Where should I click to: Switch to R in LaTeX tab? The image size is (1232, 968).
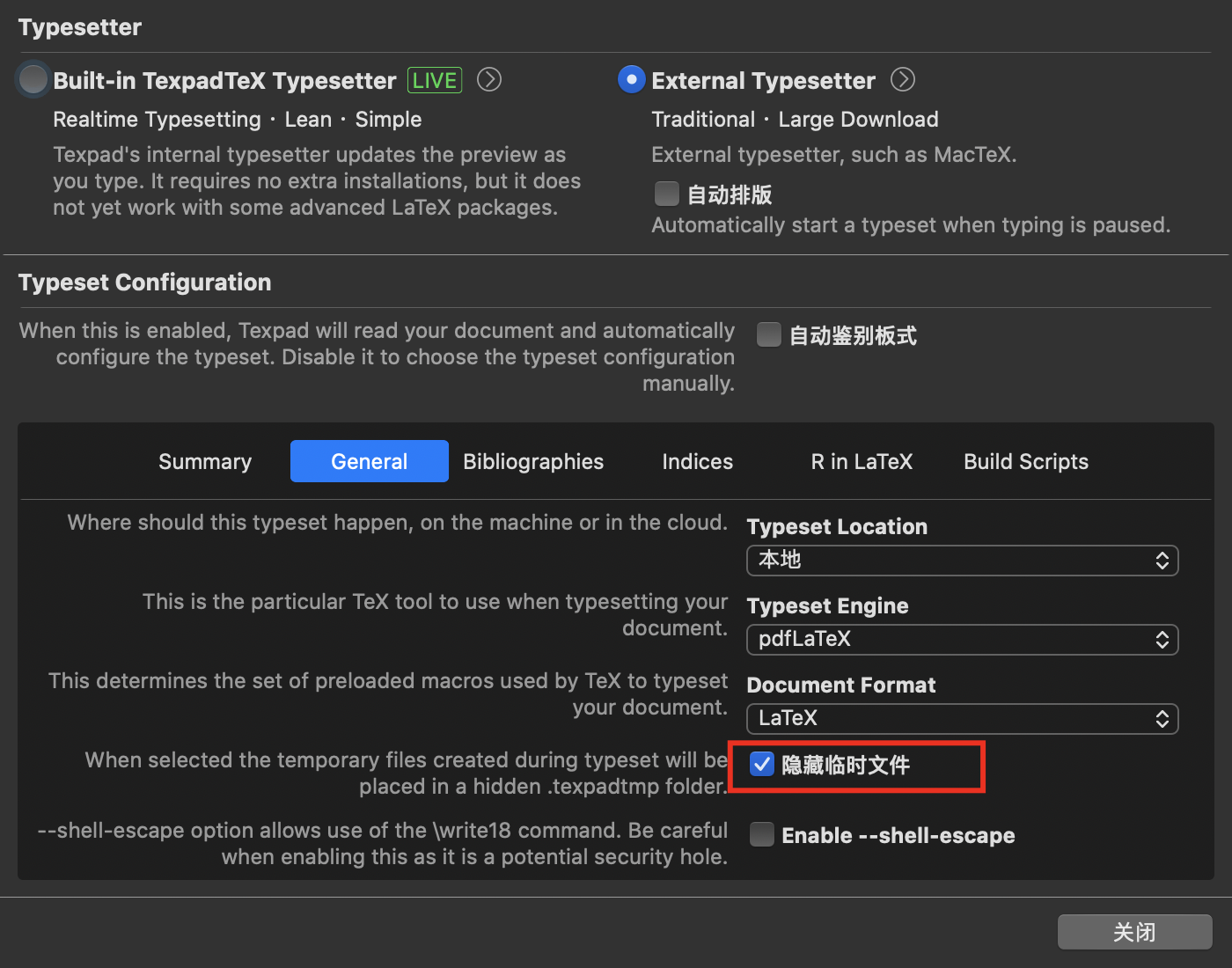[862, 462]
